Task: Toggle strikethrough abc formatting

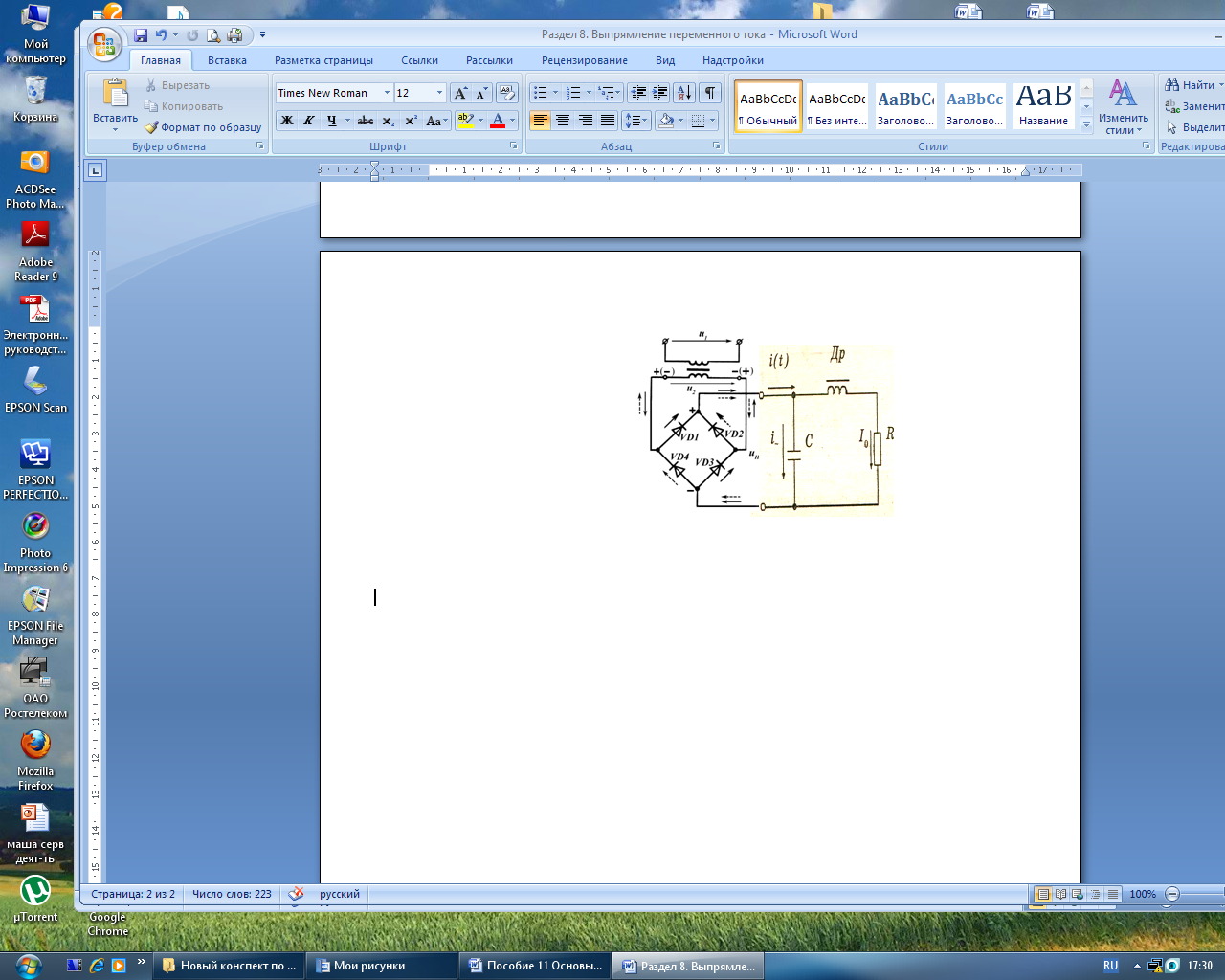Action: coord(366,121)
